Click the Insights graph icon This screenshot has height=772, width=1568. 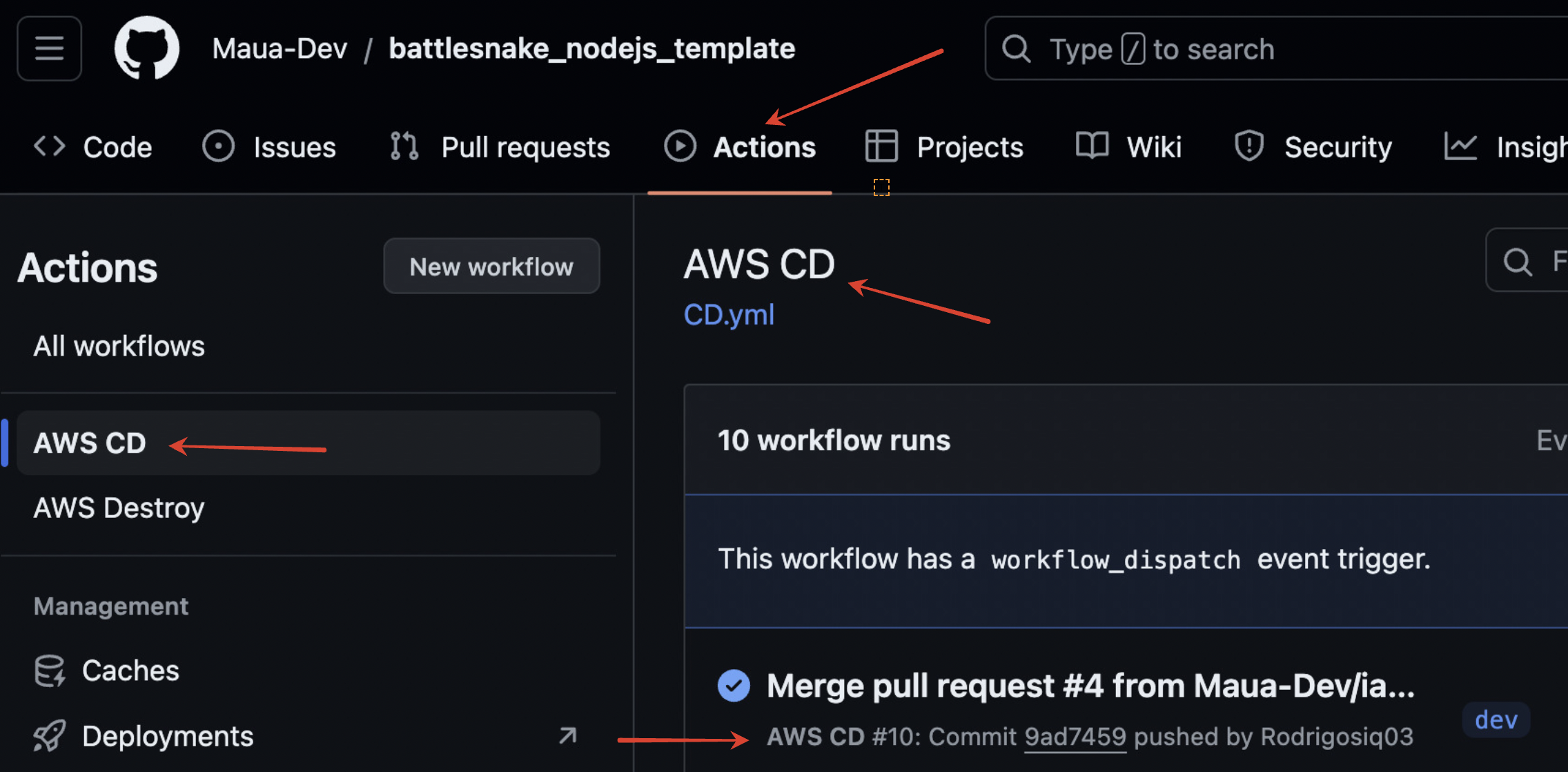click(x=1460, y=146)
